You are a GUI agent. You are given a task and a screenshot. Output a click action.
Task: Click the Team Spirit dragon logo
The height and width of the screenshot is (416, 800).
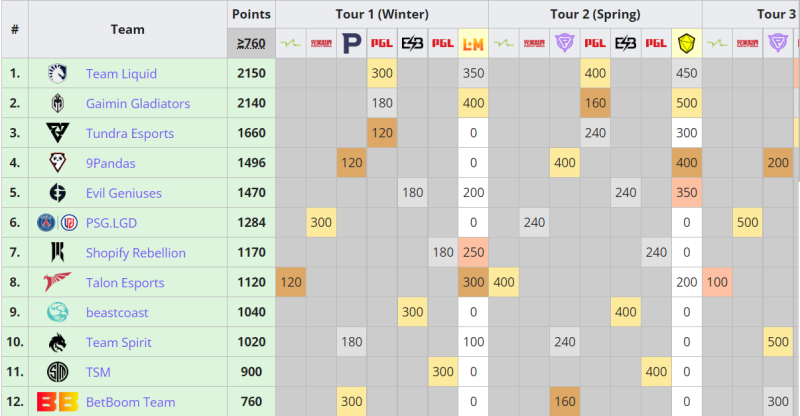(x=57, y=343)
